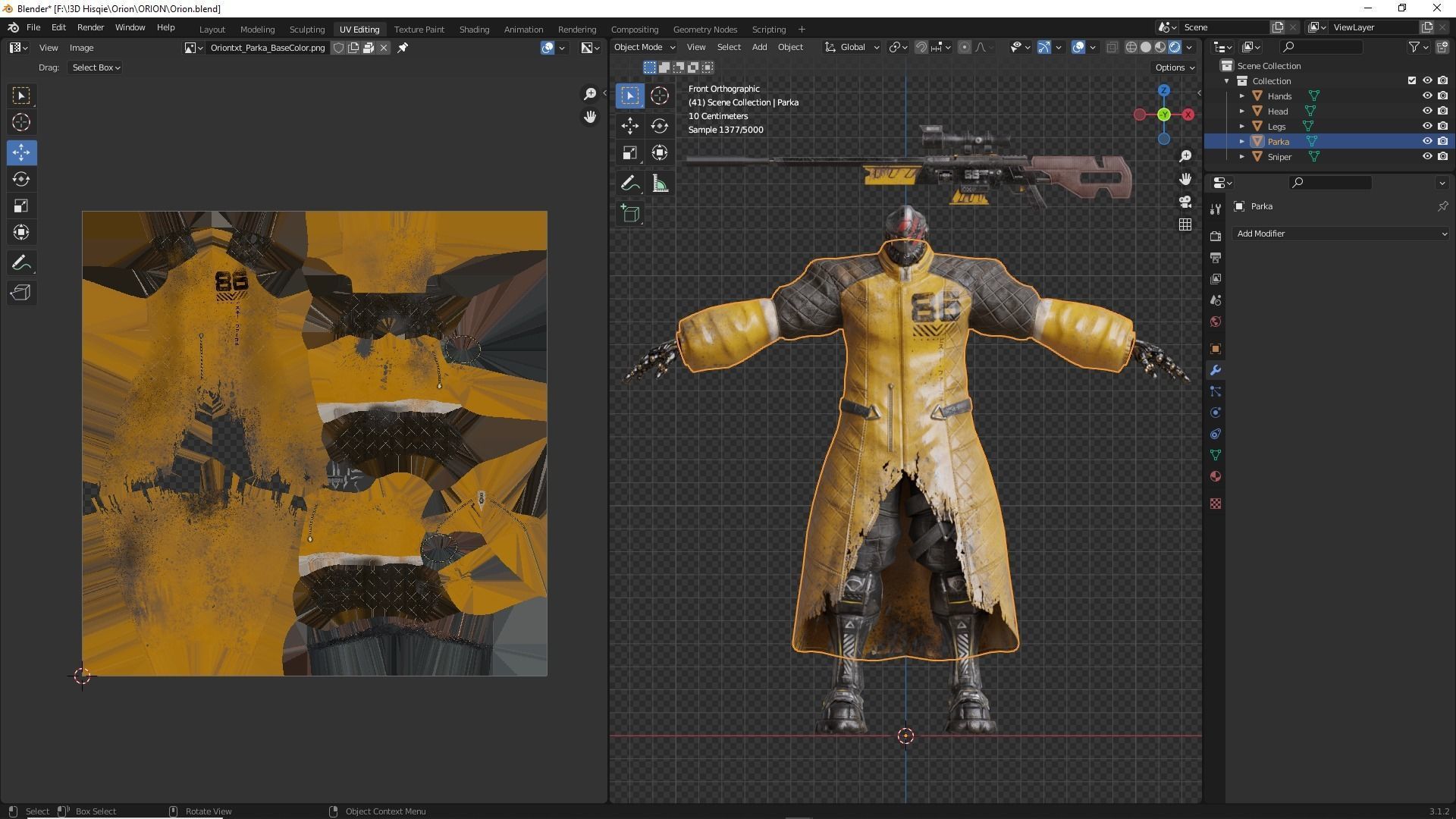Open the viewport Options dropdown
Viewport: 1456px width, 819px height.
pos(1175,67)
